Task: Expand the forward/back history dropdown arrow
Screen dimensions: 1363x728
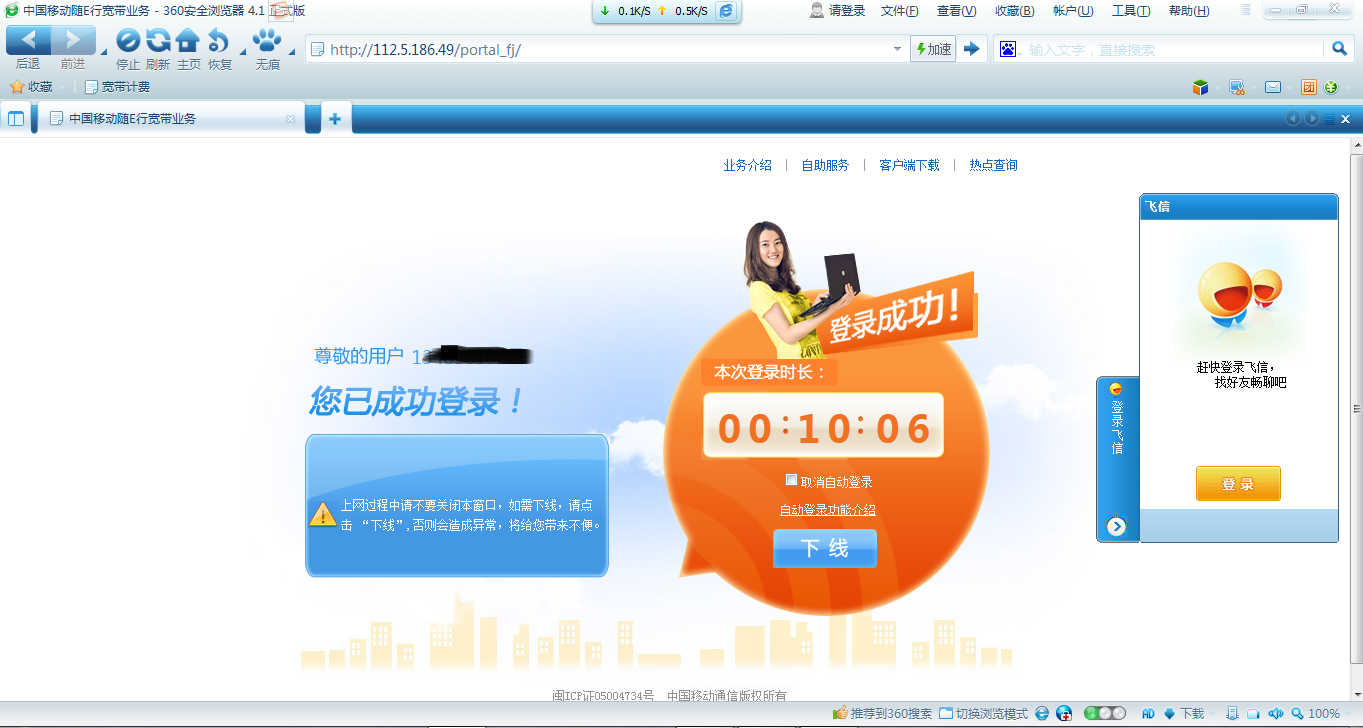Action: tap(103, 51)
